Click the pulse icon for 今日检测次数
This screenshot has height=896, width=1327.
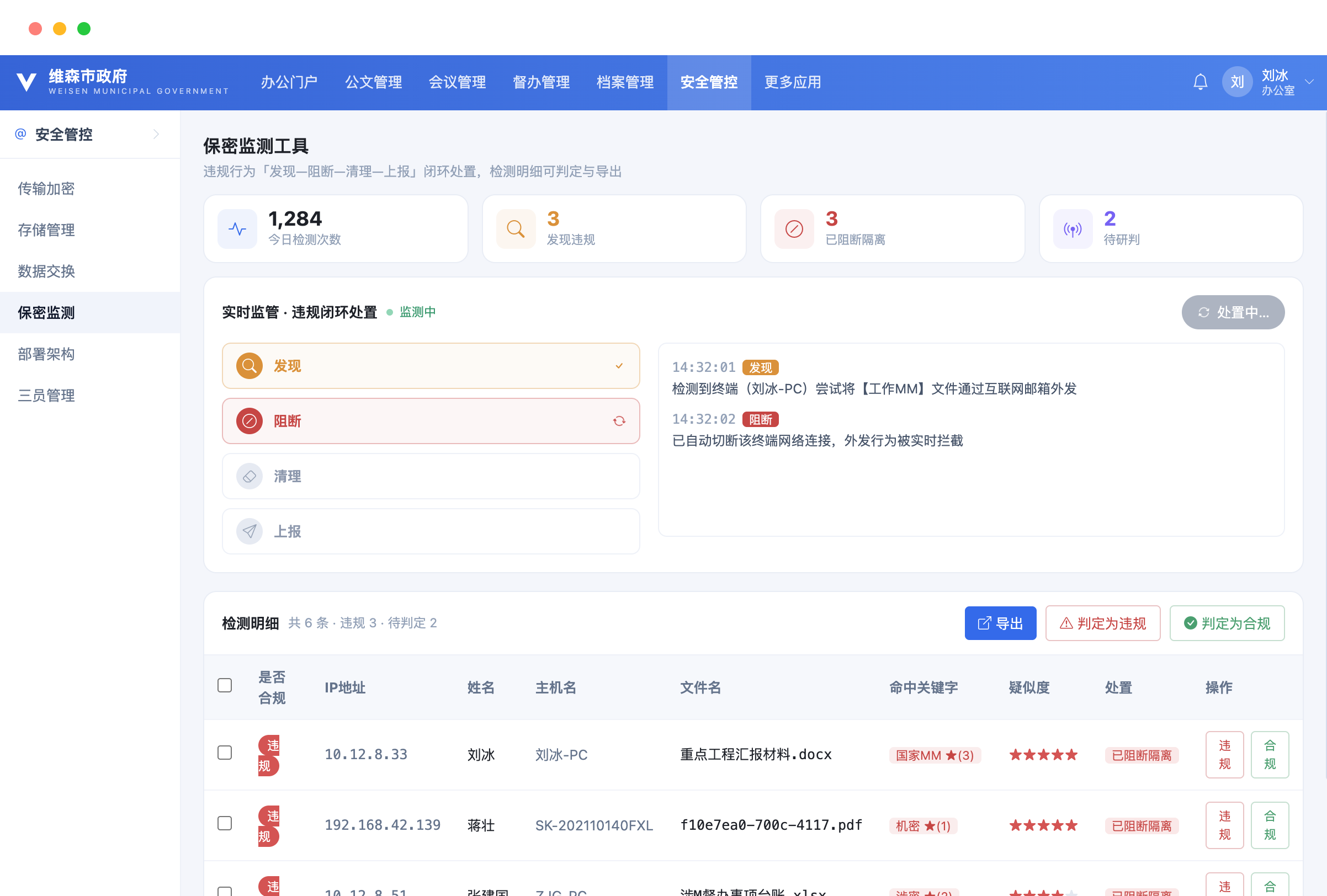[237, 229]
